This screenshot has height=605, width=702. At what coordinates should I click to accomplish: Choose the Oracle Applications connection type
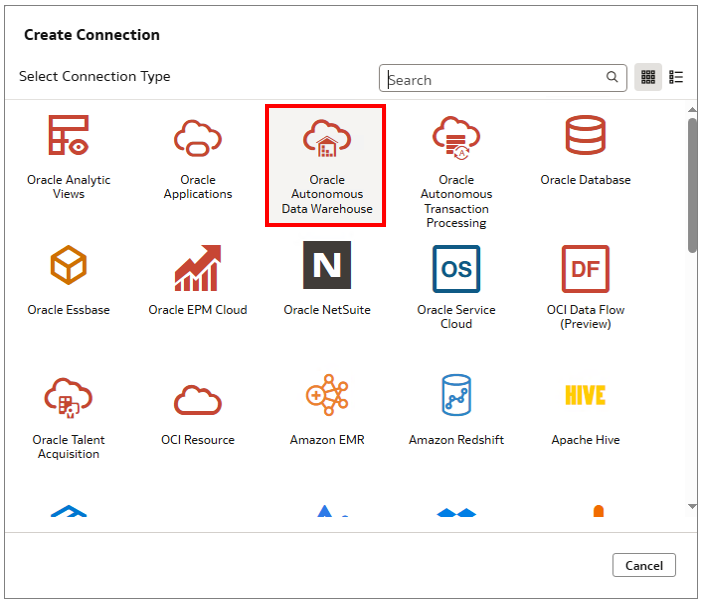coord(198,136)
